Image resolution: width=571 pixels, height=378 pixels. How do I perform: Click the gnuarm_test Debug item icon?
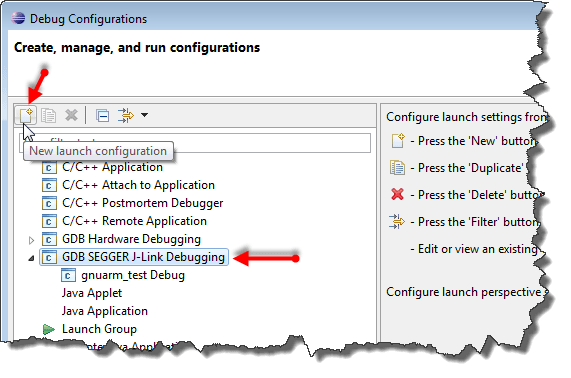tap(68, 275)
